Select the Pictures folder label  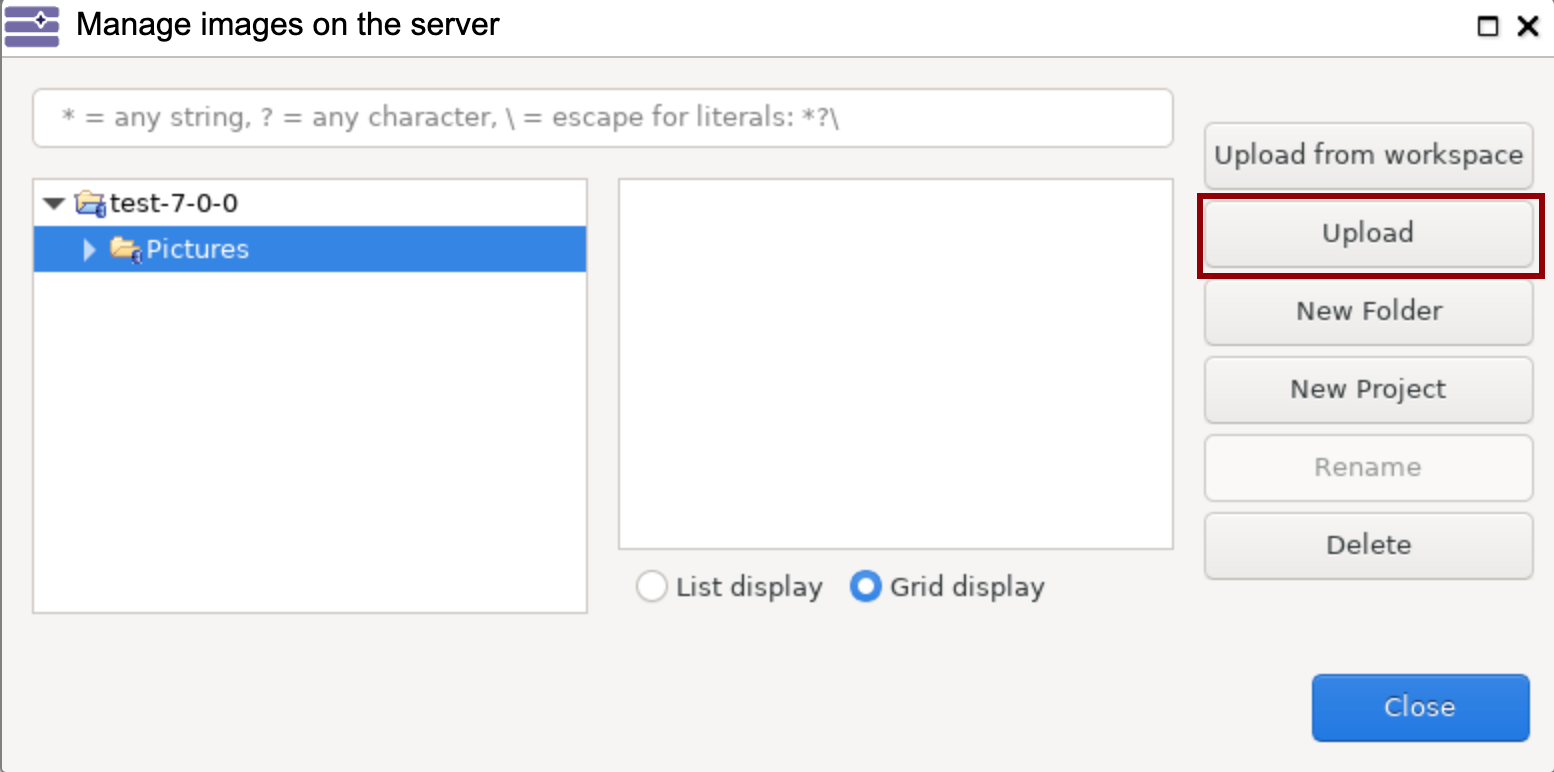[x=197, y=250]
